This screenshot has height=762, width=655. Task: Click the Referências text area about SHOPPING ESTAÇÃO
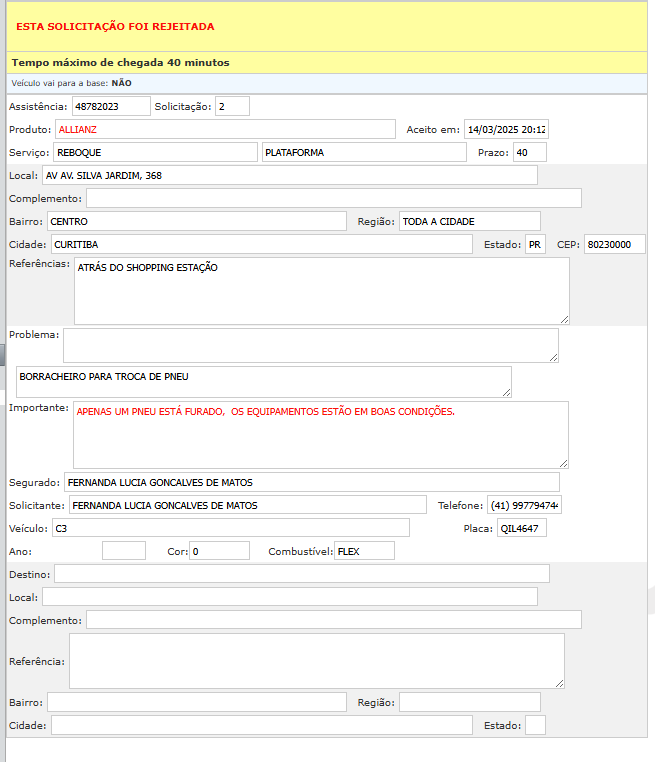[321, 290]
